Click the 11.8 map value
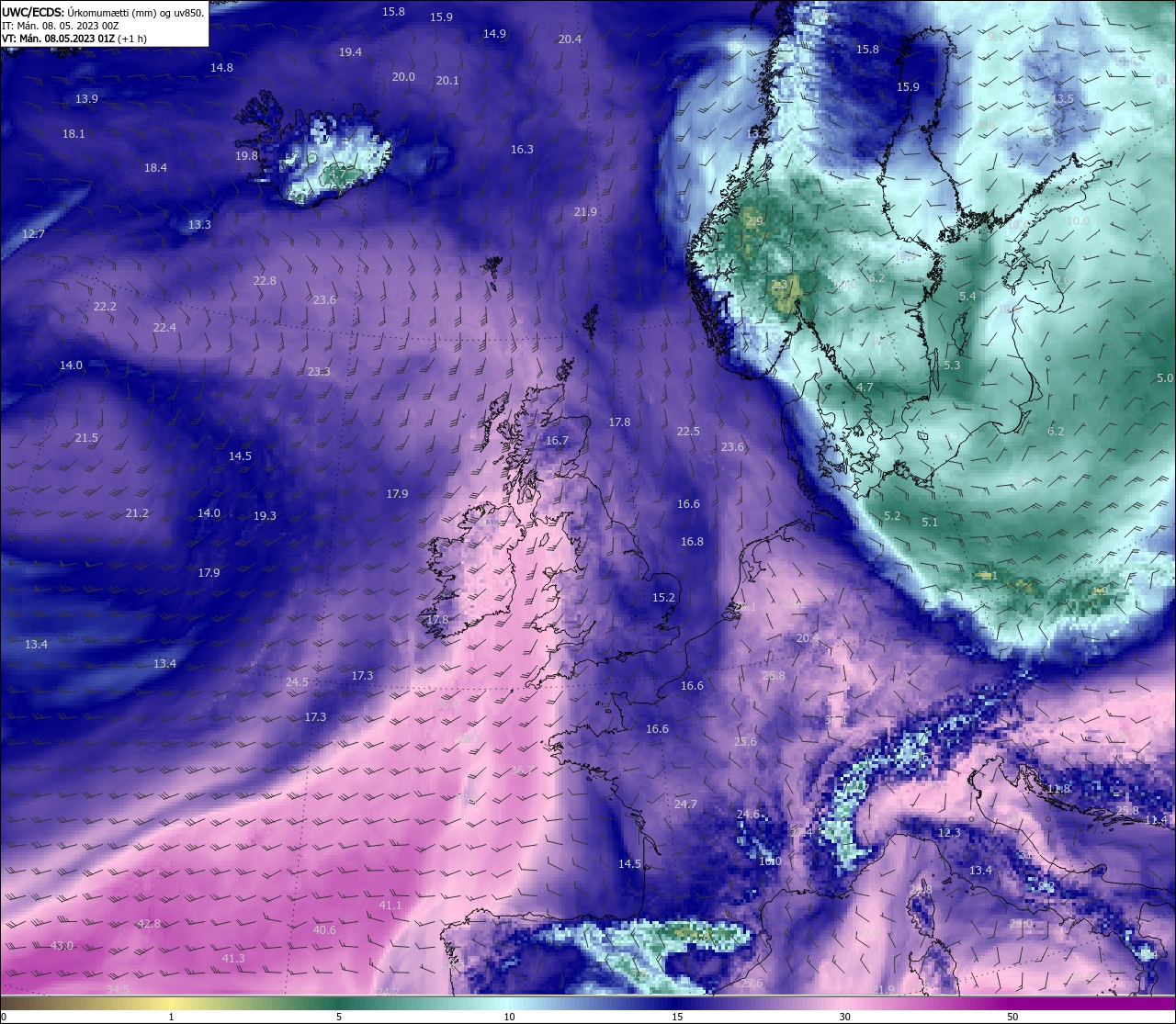The width and height of the screenshot is (1176, 1024). tap(1059, 789)
